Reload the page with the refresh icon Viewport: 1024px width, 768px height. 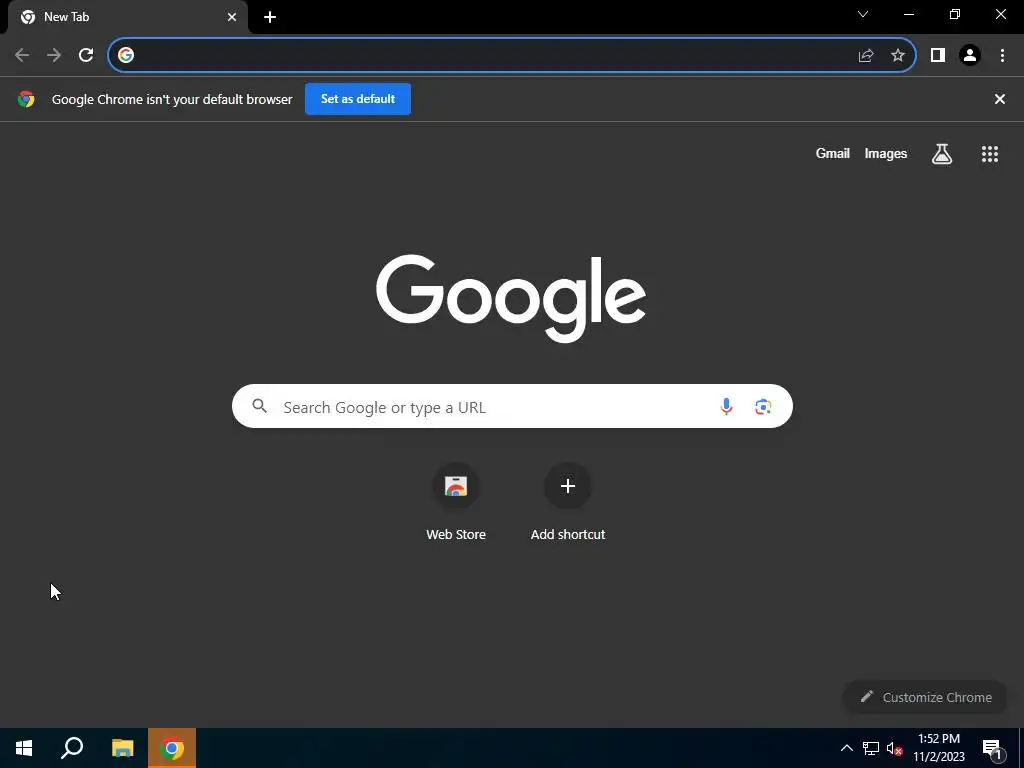pyautogui.click(x=86, y=55)
